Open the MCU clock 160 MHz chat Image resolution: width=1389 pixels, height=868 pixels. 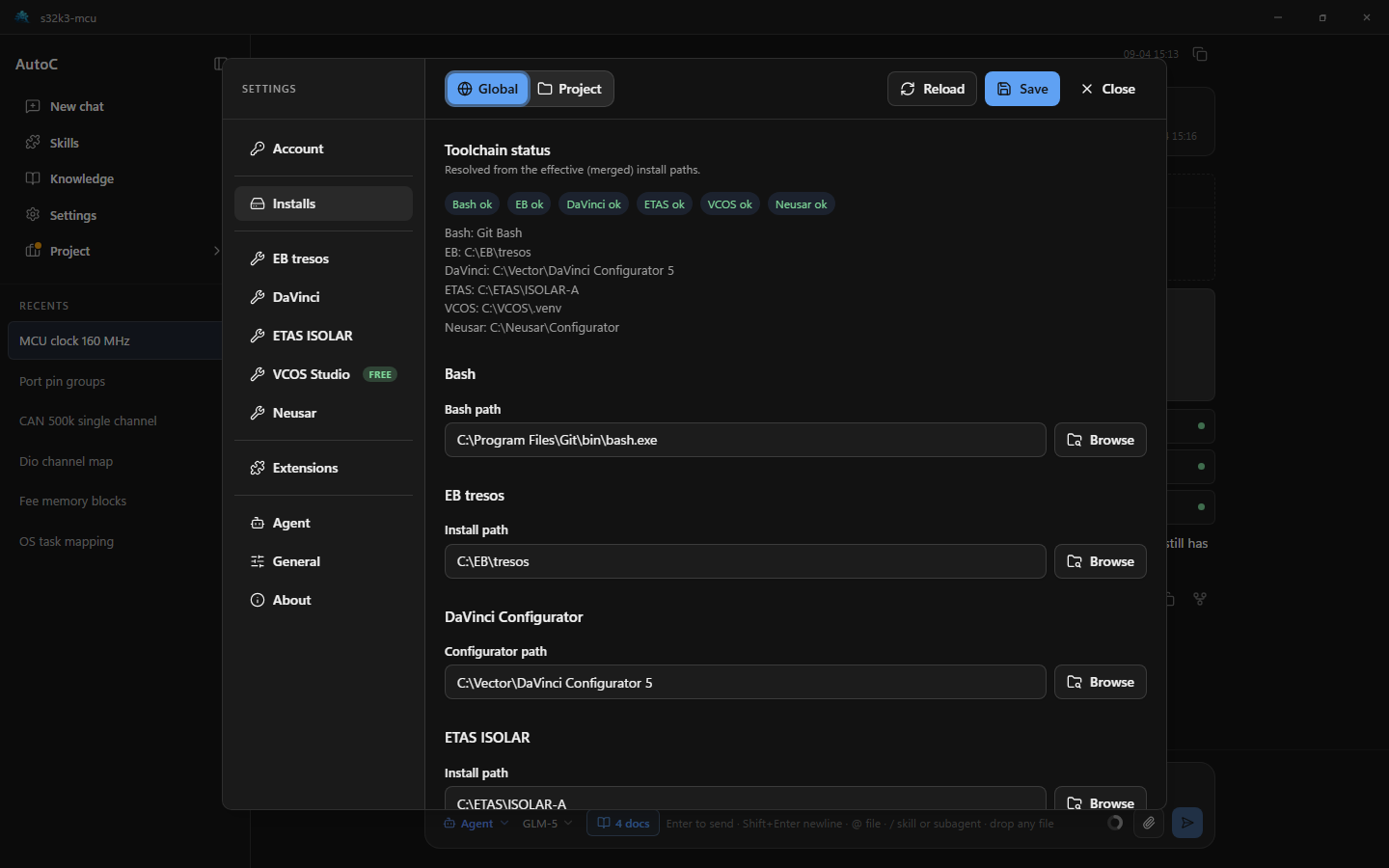[114, 340]
